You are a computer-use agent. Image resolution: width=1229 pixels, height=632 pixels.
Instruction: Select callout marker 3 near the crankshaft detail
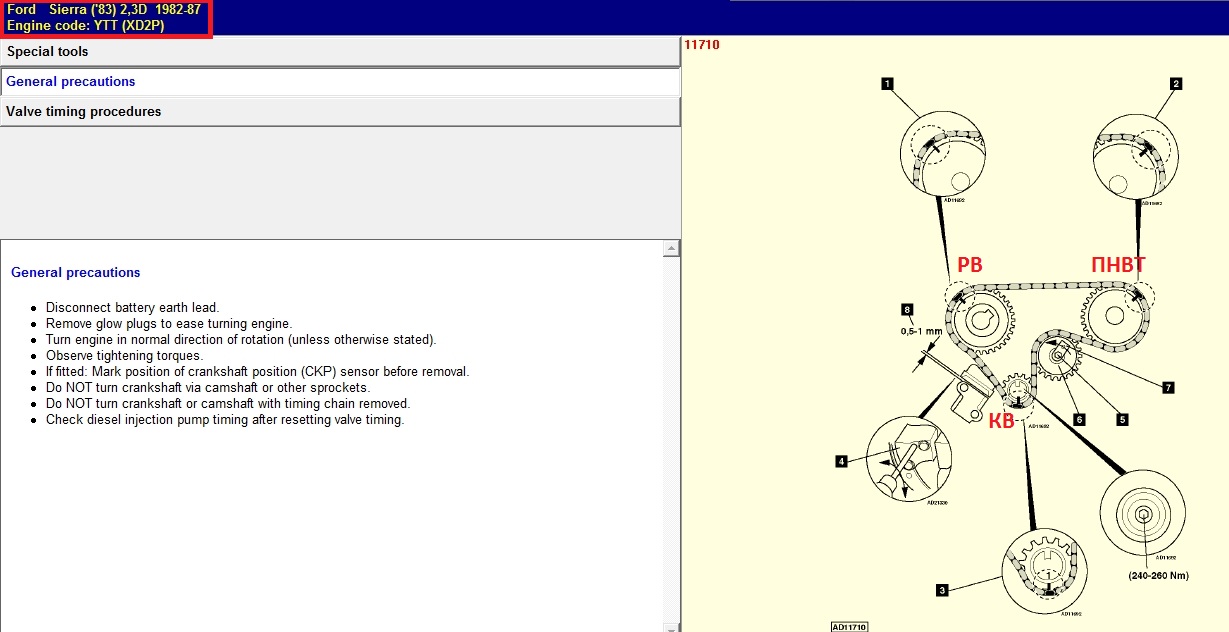[x=941, y=591]
